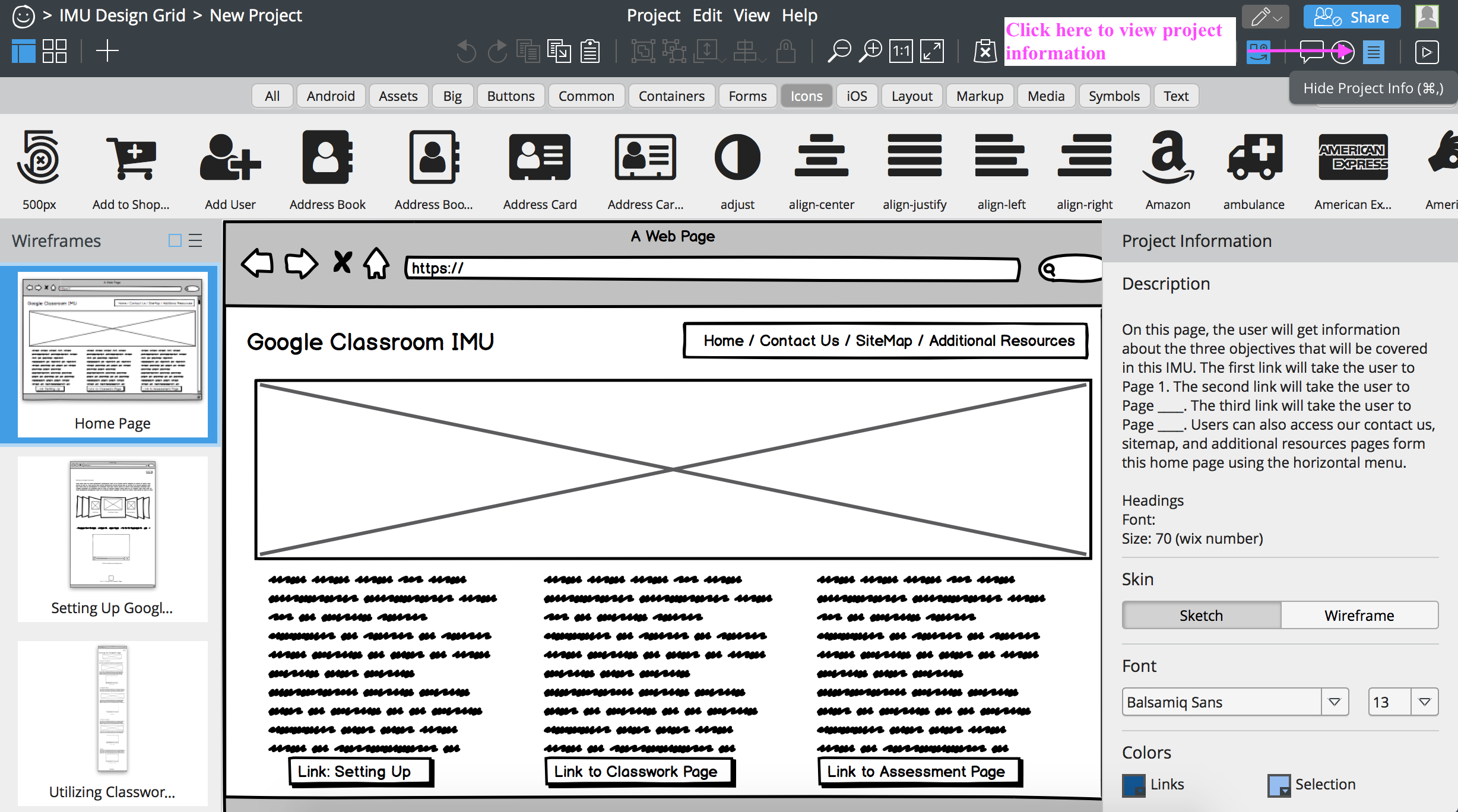This screenshot has height=812, width=1458.
Task: Switch to the grid overview of wireframes
Action: pos(55,52)
